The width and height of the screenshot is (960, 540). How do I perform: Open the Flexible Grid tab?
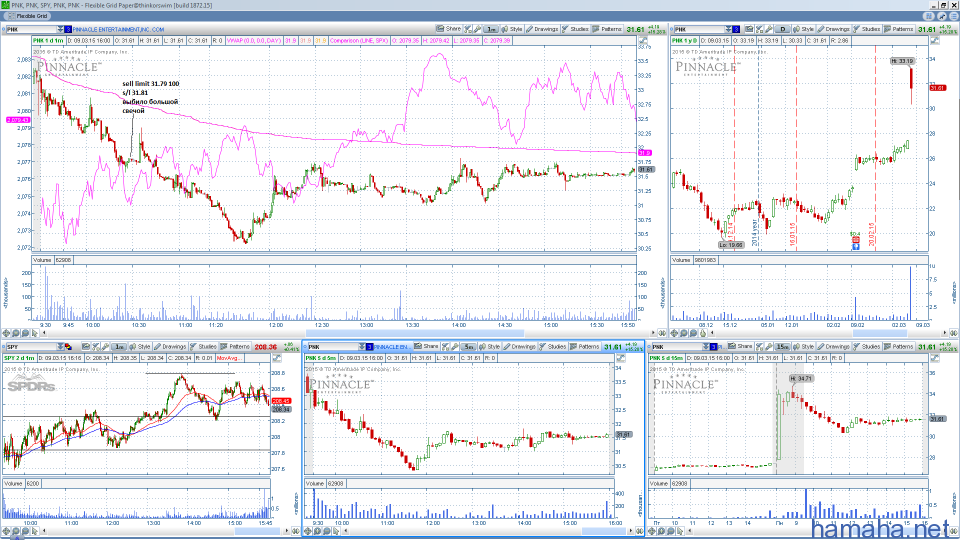coord(27,16)
